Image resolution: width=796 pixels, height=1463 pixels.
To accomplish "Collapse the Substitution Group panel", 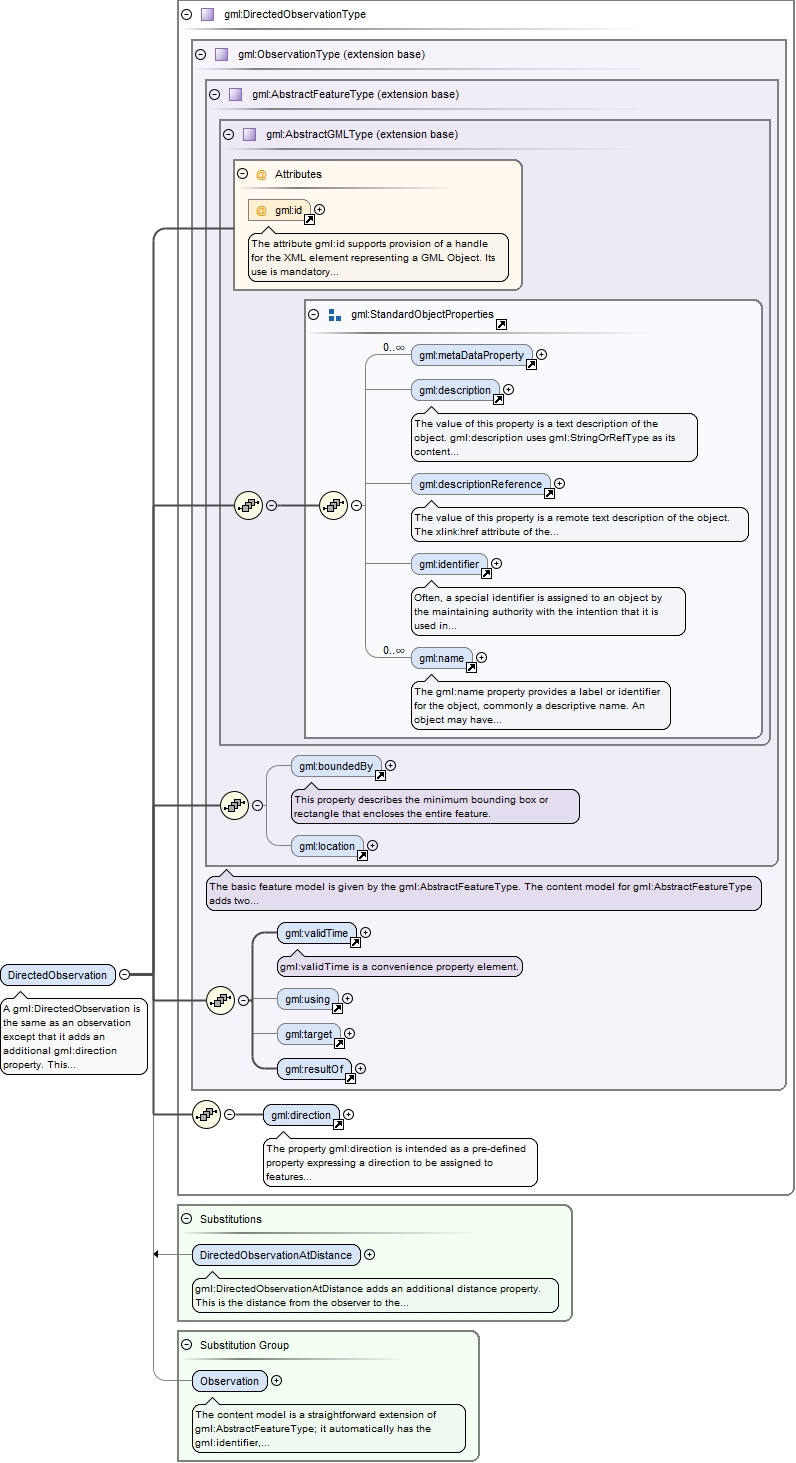I will (x=187, y=1345).
